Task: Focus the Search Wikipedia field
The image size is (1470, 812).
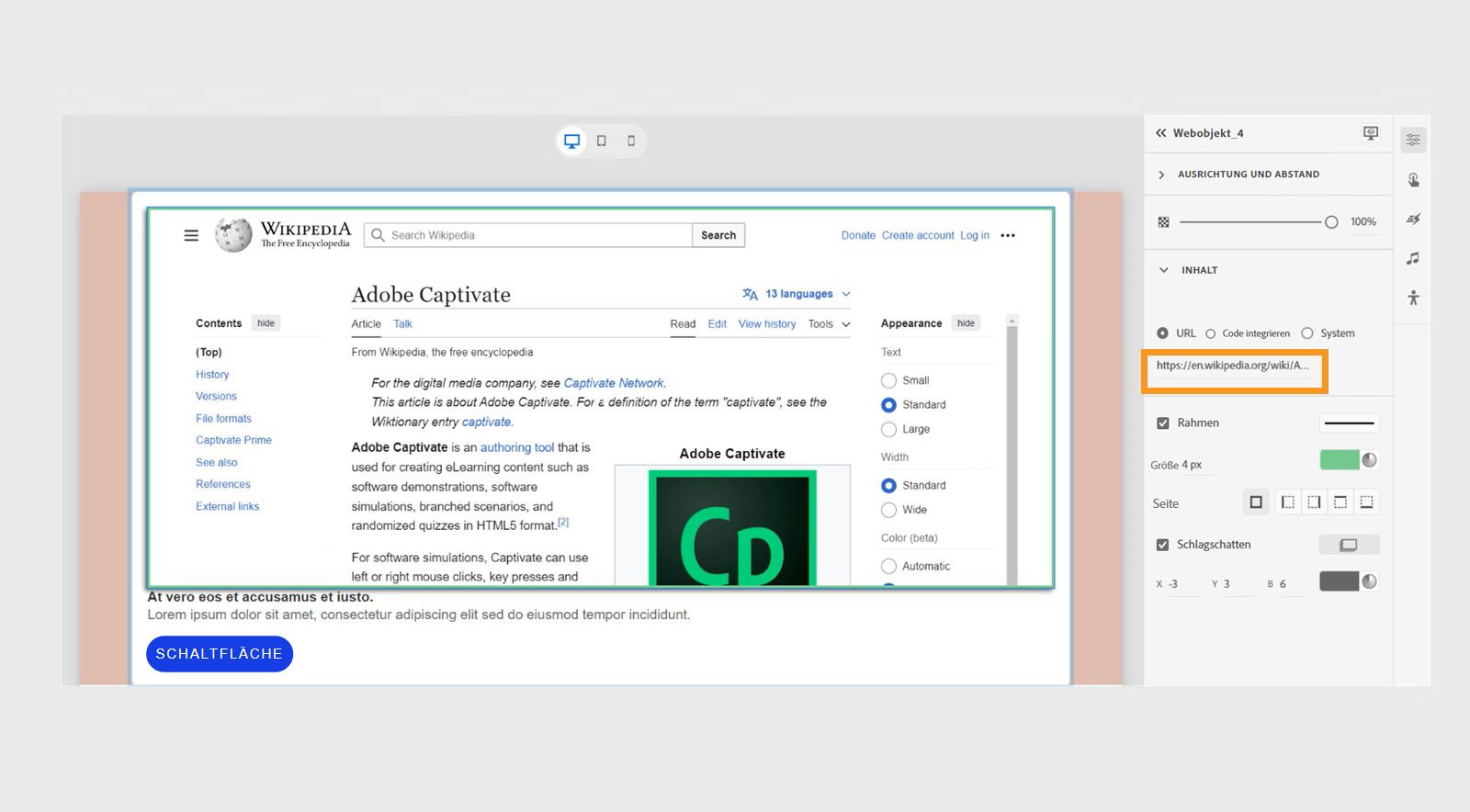Action: coord(528,235)
